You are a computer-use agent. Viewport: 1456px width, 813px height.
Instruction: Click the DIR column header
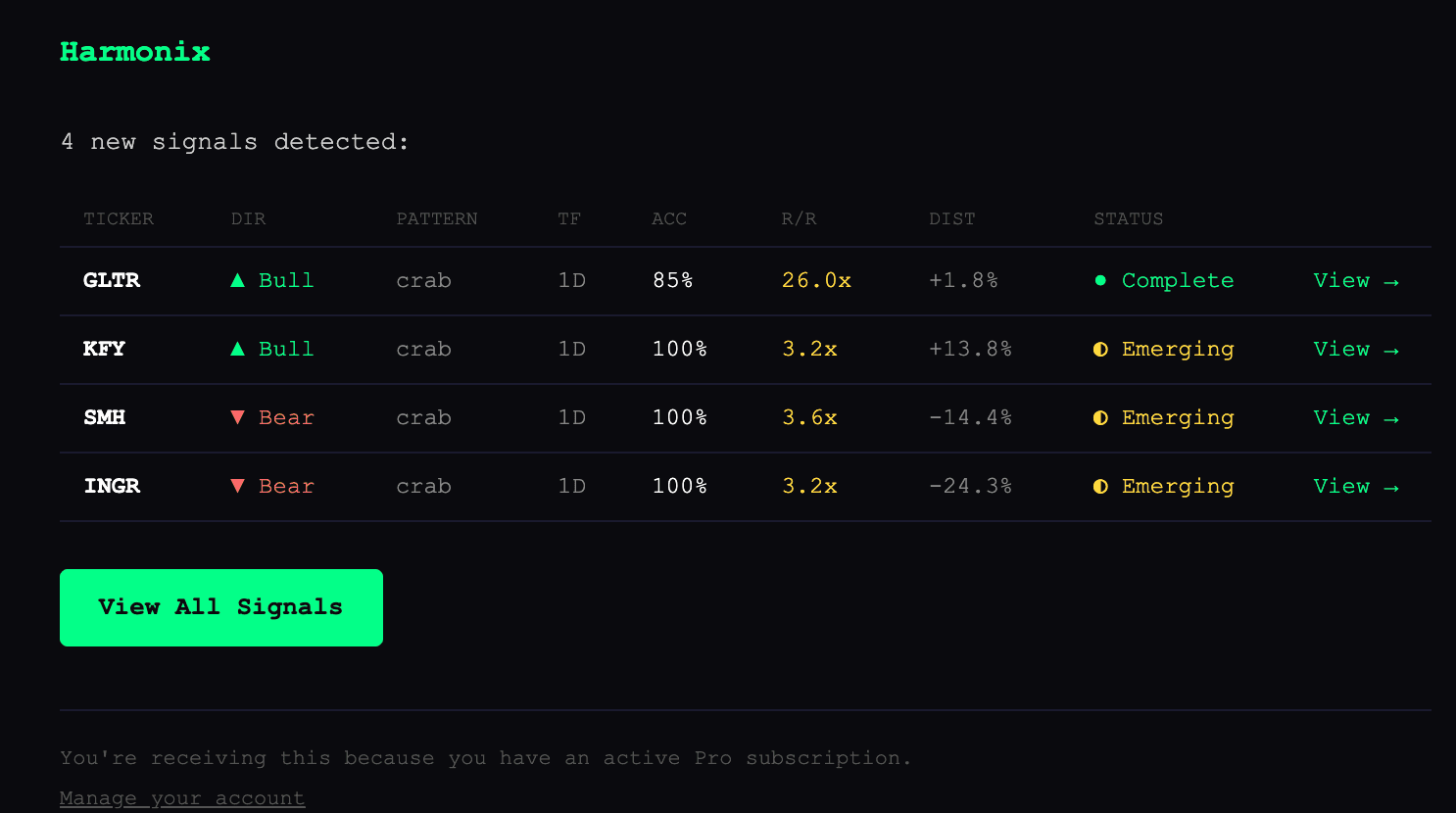tap(248, 218)
